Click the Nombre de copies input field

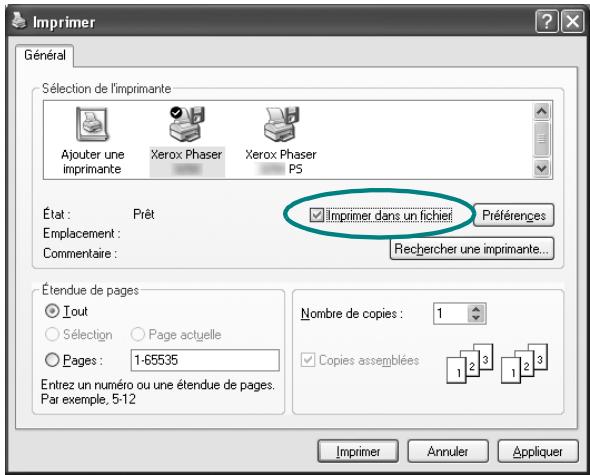point(450,314)
